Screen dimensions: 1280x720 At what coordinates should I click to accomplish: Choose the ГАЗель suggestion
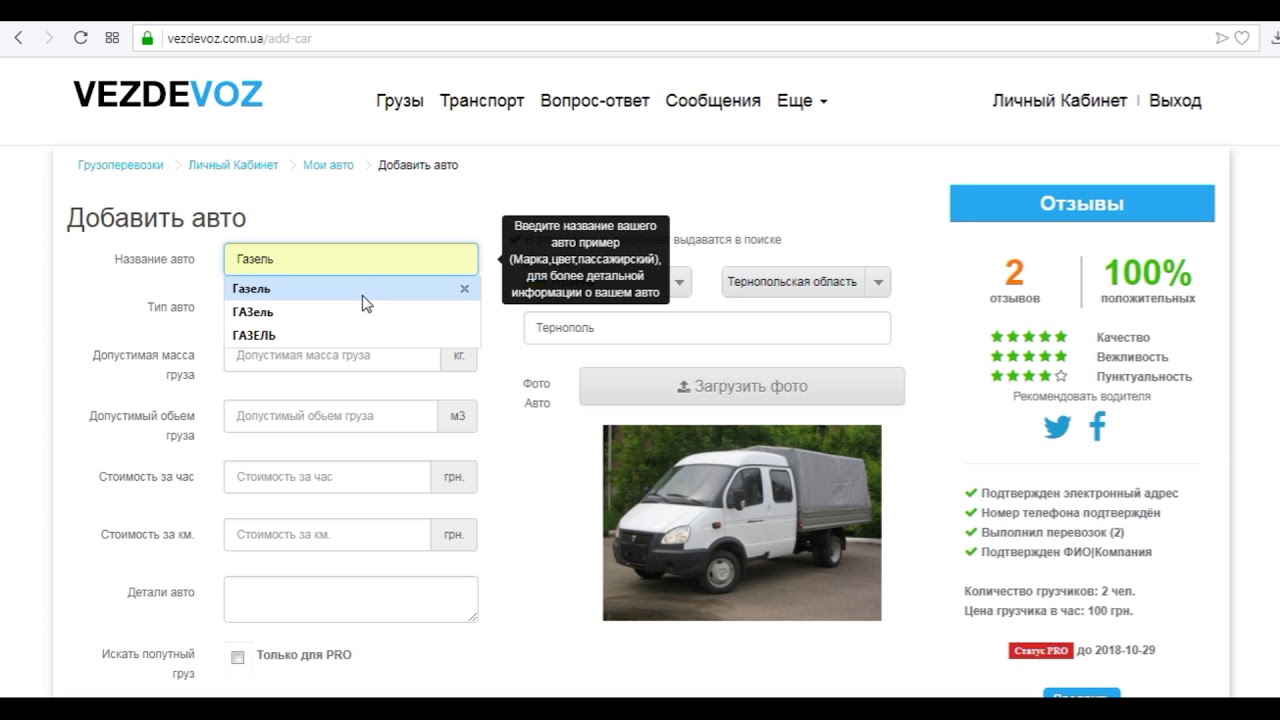pos(352,312)
